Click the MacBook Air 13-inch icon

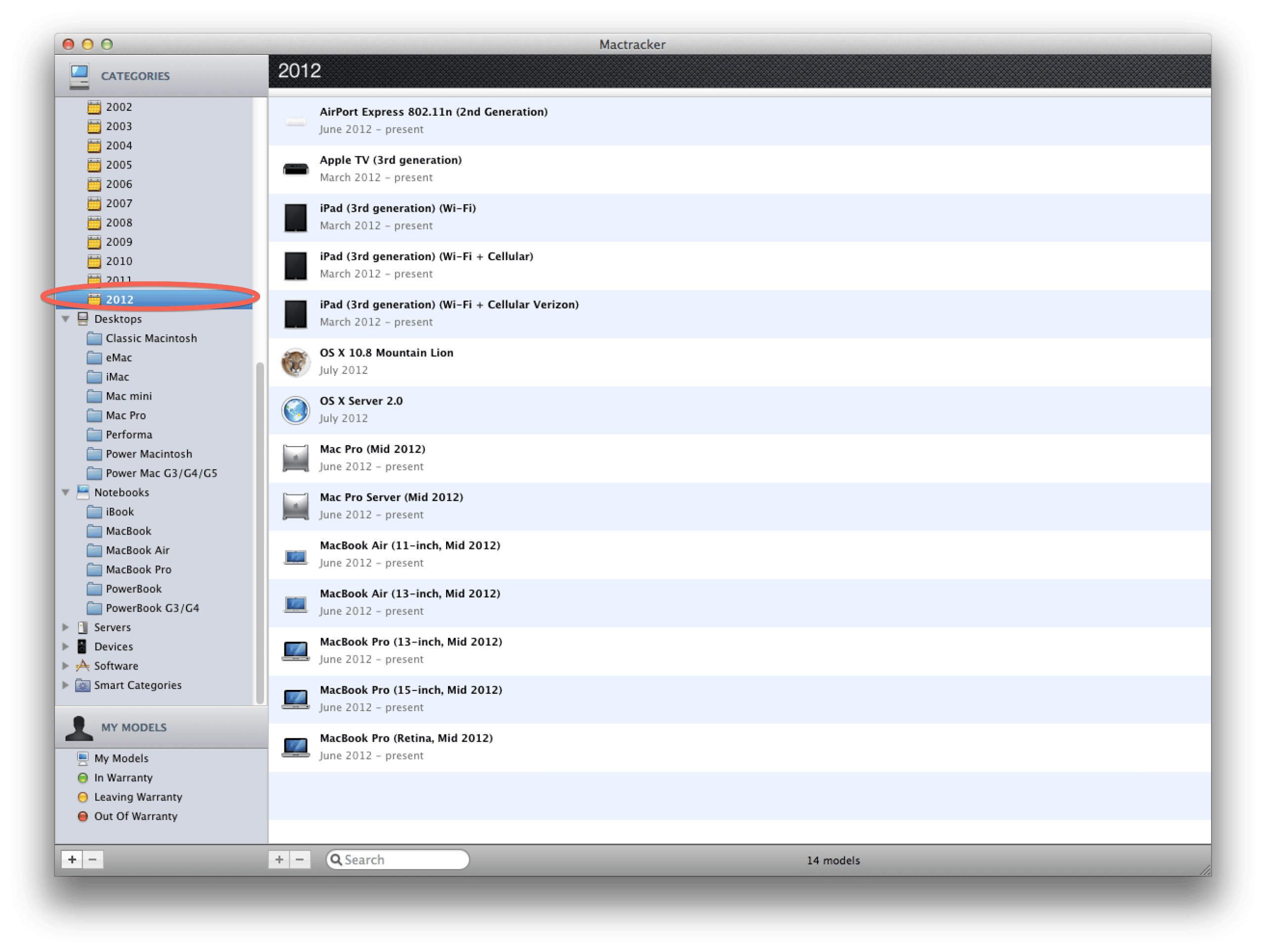point(296,604)
